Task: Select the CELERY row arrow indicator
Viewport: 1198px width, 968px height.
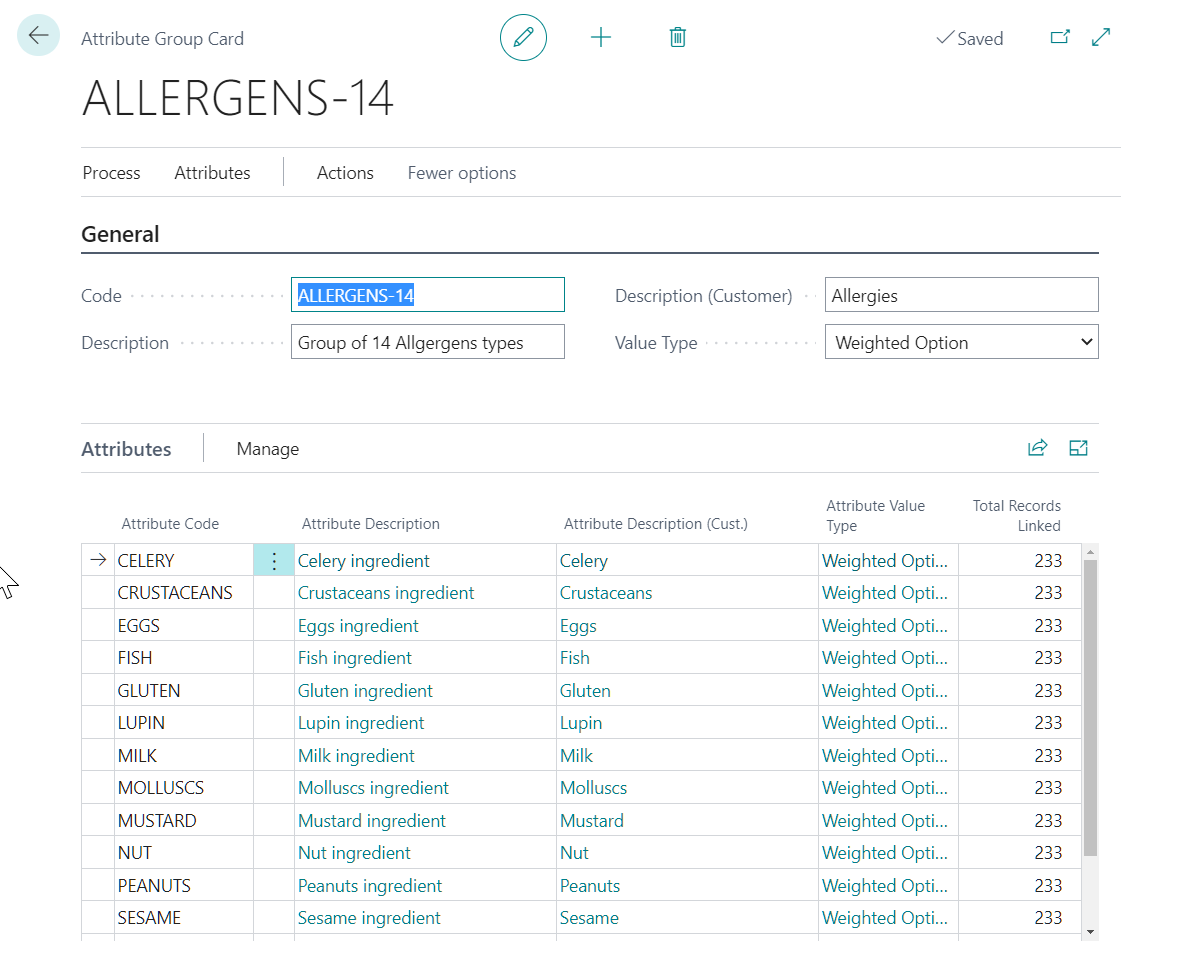Action: pyautogui.click(x=98, y=560)
